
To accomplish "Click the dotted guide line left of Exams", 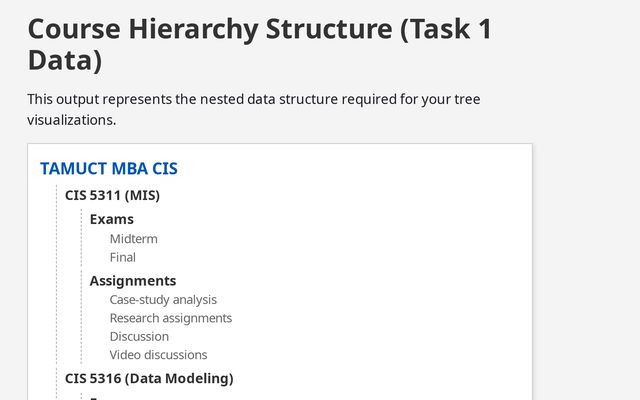I will coord(57,219).
